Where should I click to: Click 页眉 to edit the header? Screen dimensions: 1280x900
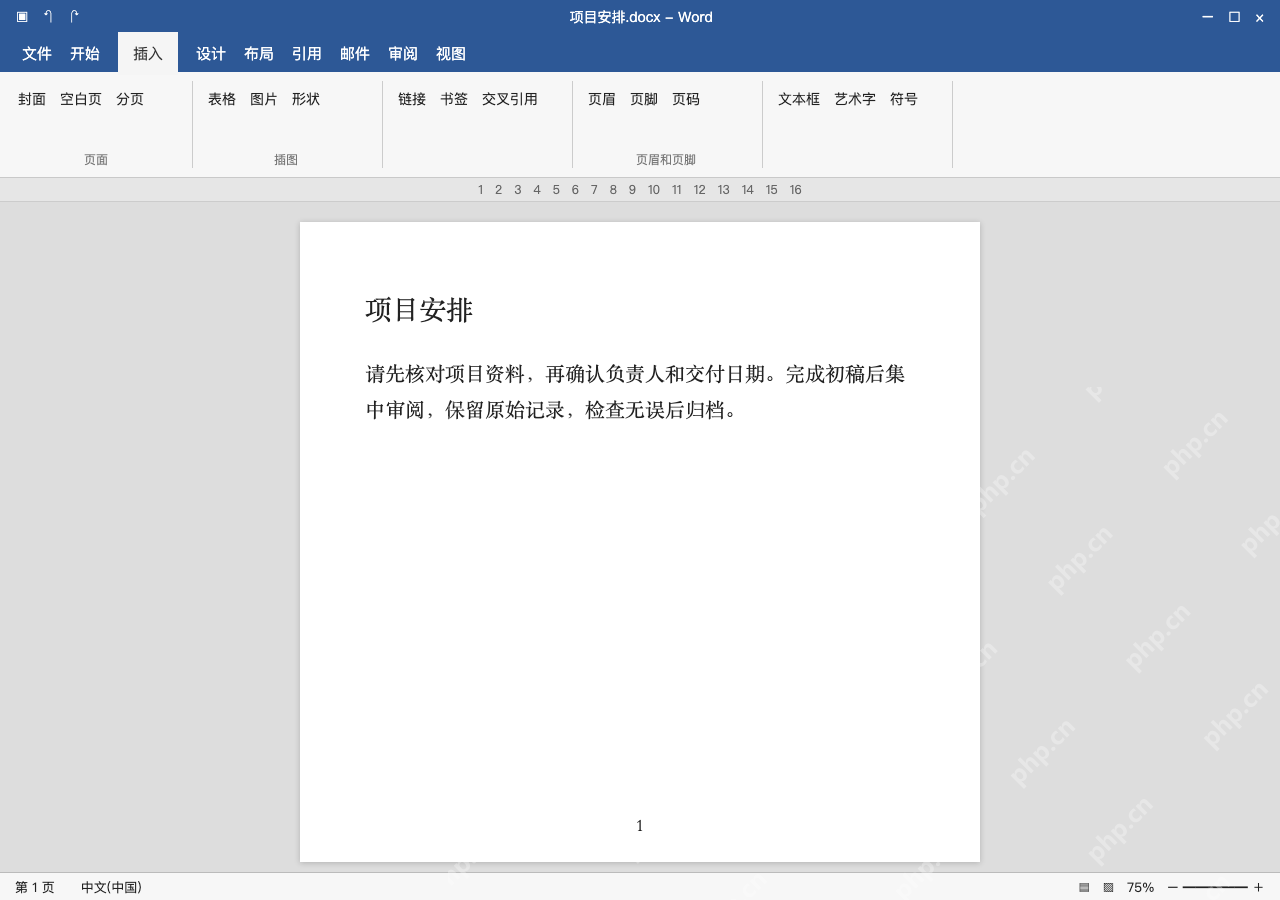tap(602, 99)
